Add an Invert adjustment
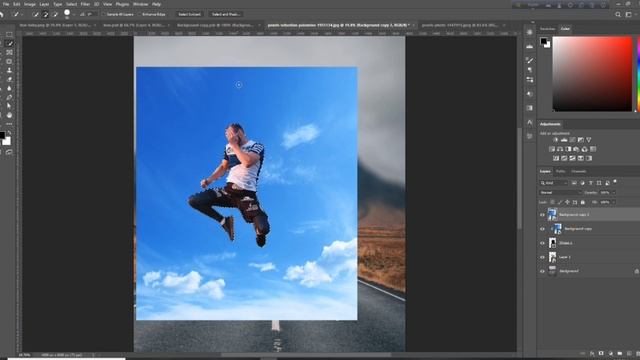 556,158
